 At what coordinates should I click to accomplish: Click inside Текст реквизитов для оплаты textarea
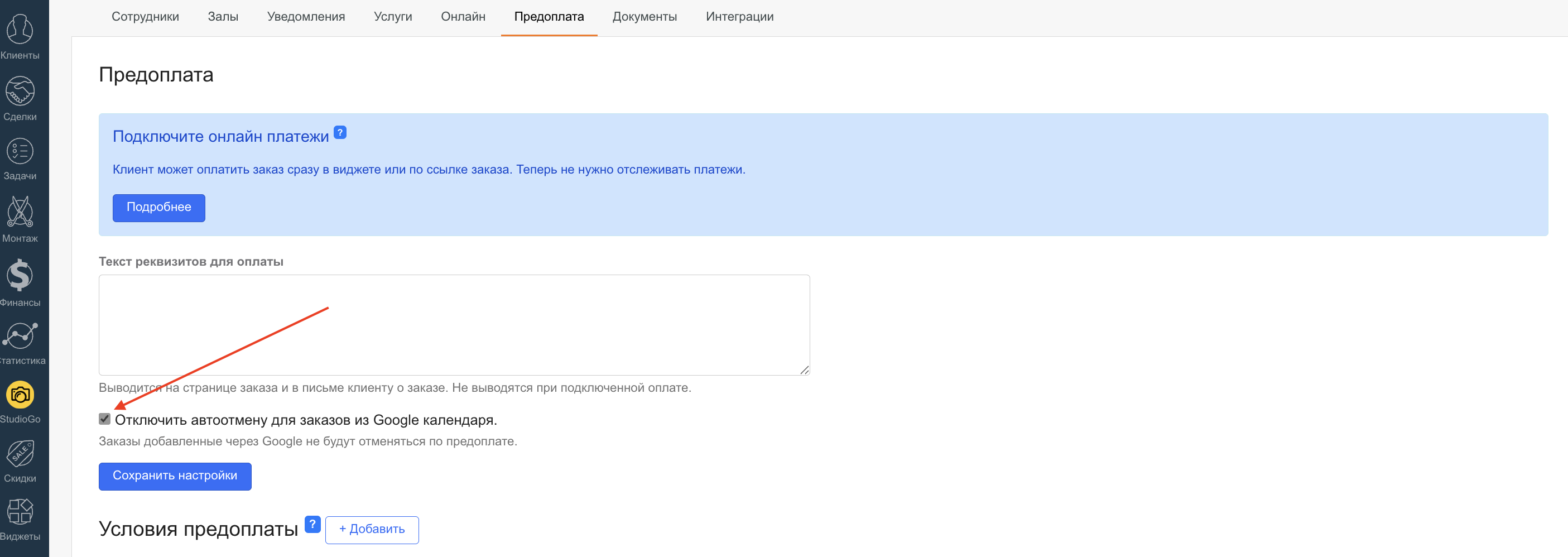pyautogui.click(x=454, y=324)
